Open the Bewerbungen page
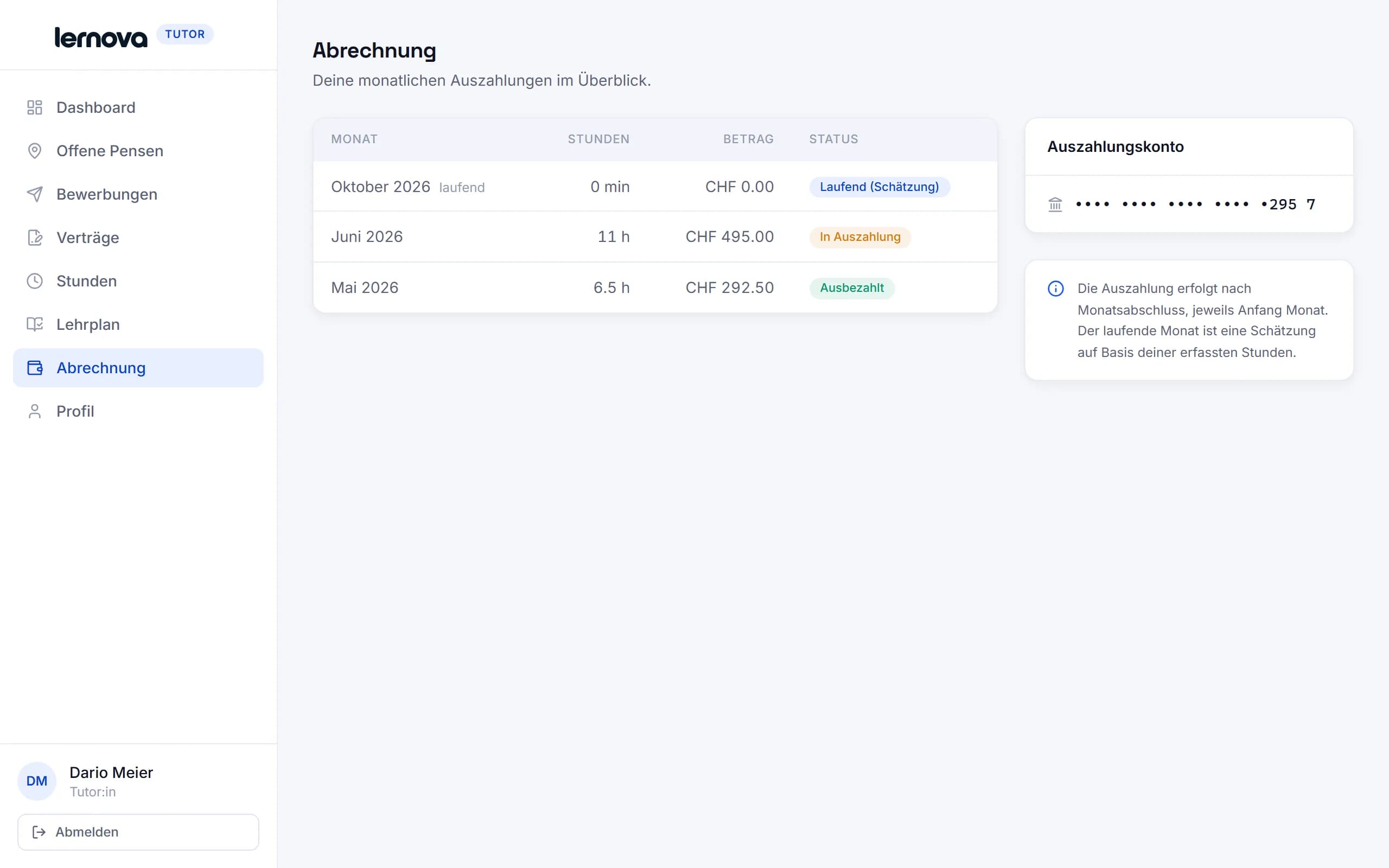This screenshot has width=1389, height=868. click(x=138, y=194)
